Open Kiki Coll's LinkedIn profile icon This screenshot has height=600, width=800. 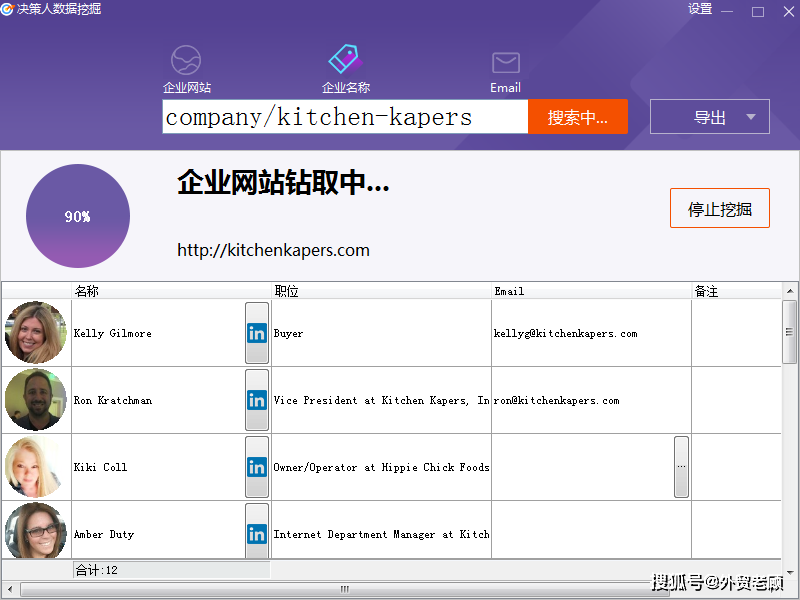257,466
